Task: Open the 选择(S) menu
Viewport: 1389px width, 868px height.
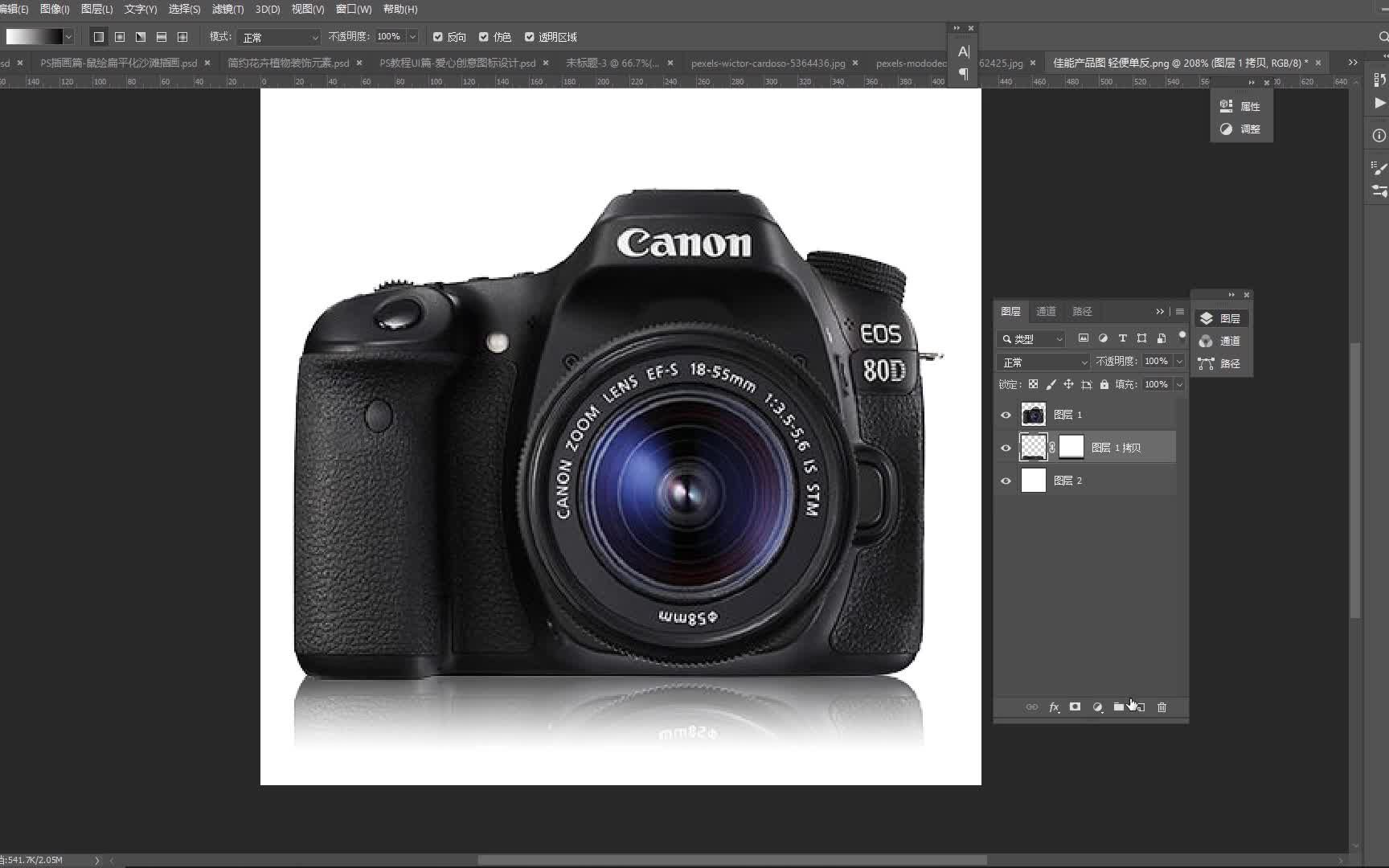Action: [184, 9]
